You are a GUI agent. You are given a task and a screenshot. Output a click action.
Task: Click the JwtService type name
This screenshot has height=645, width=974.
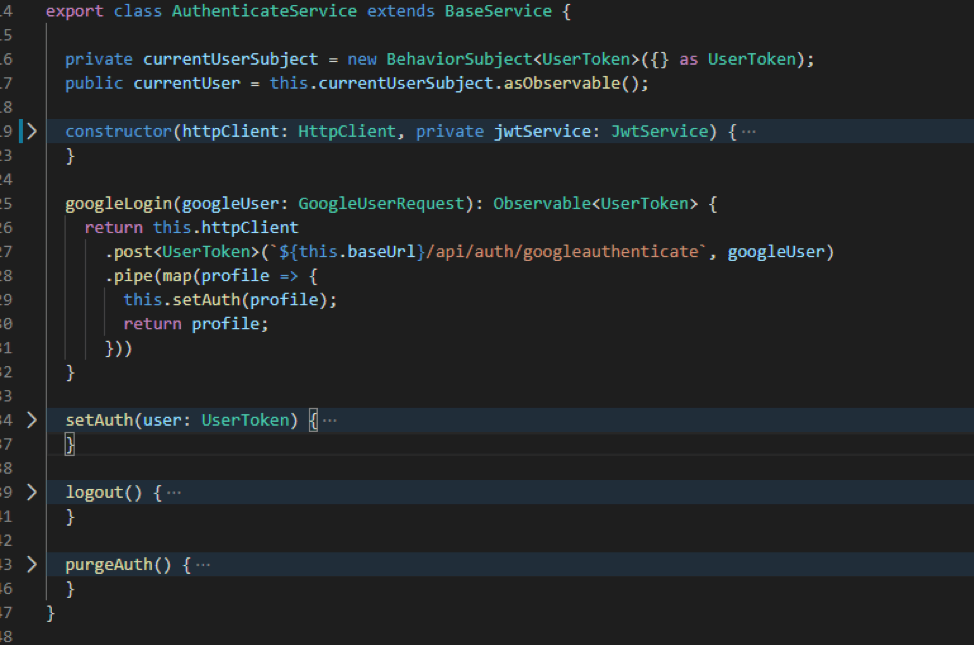tap(660, 131)
